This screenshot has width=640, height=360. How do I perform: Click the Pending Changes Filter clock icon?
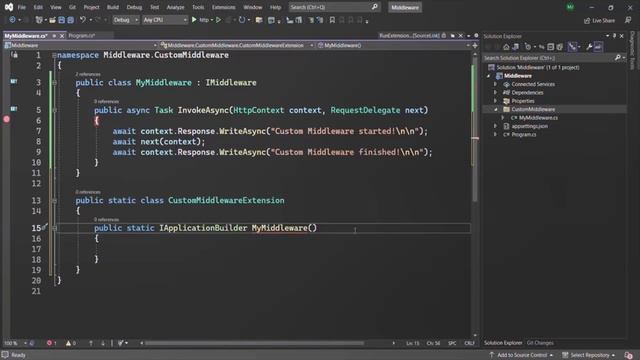click(527, 47)
